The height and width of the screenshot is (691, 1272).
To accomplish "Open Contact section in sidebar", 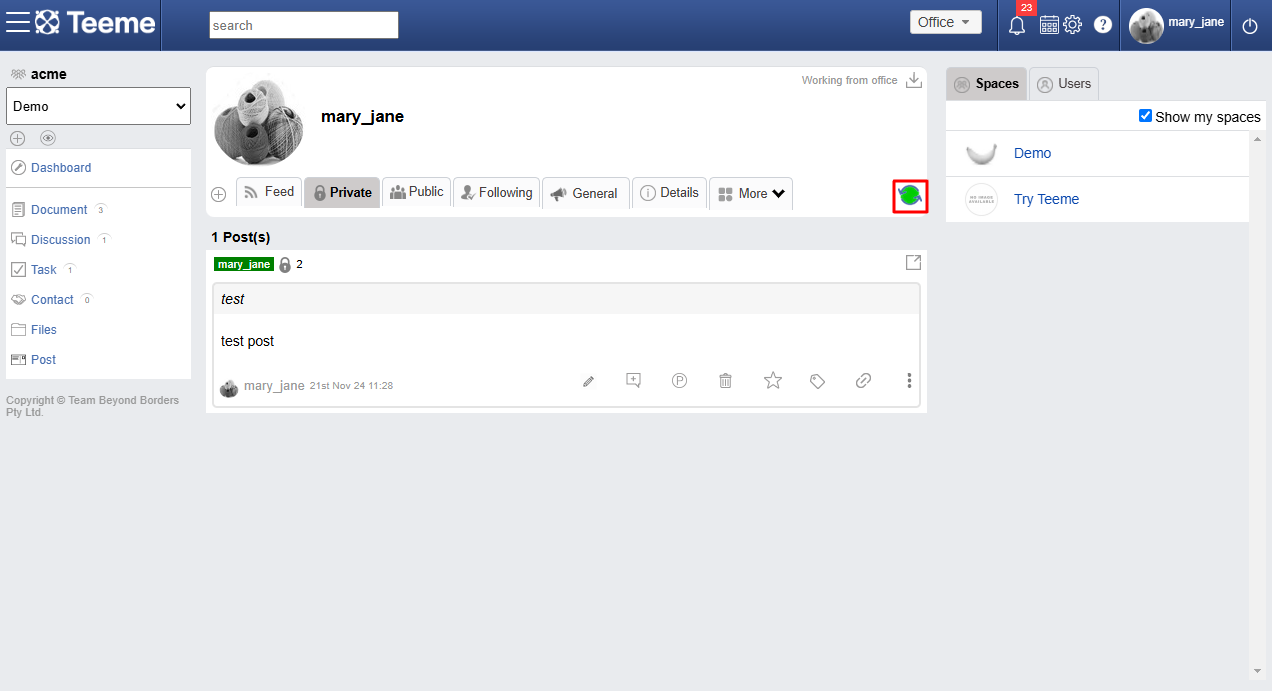I will coord(52,300).
